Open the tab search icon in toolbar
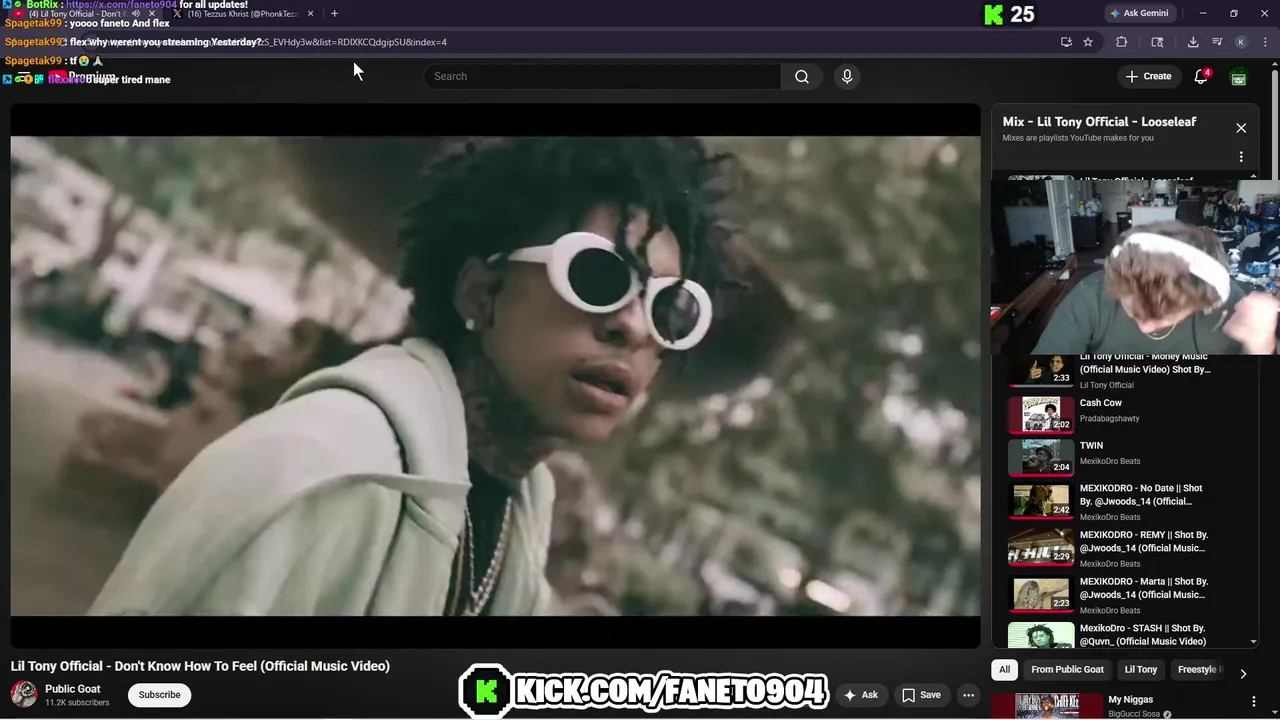 pyautogui.click(x=1157, y=42)
